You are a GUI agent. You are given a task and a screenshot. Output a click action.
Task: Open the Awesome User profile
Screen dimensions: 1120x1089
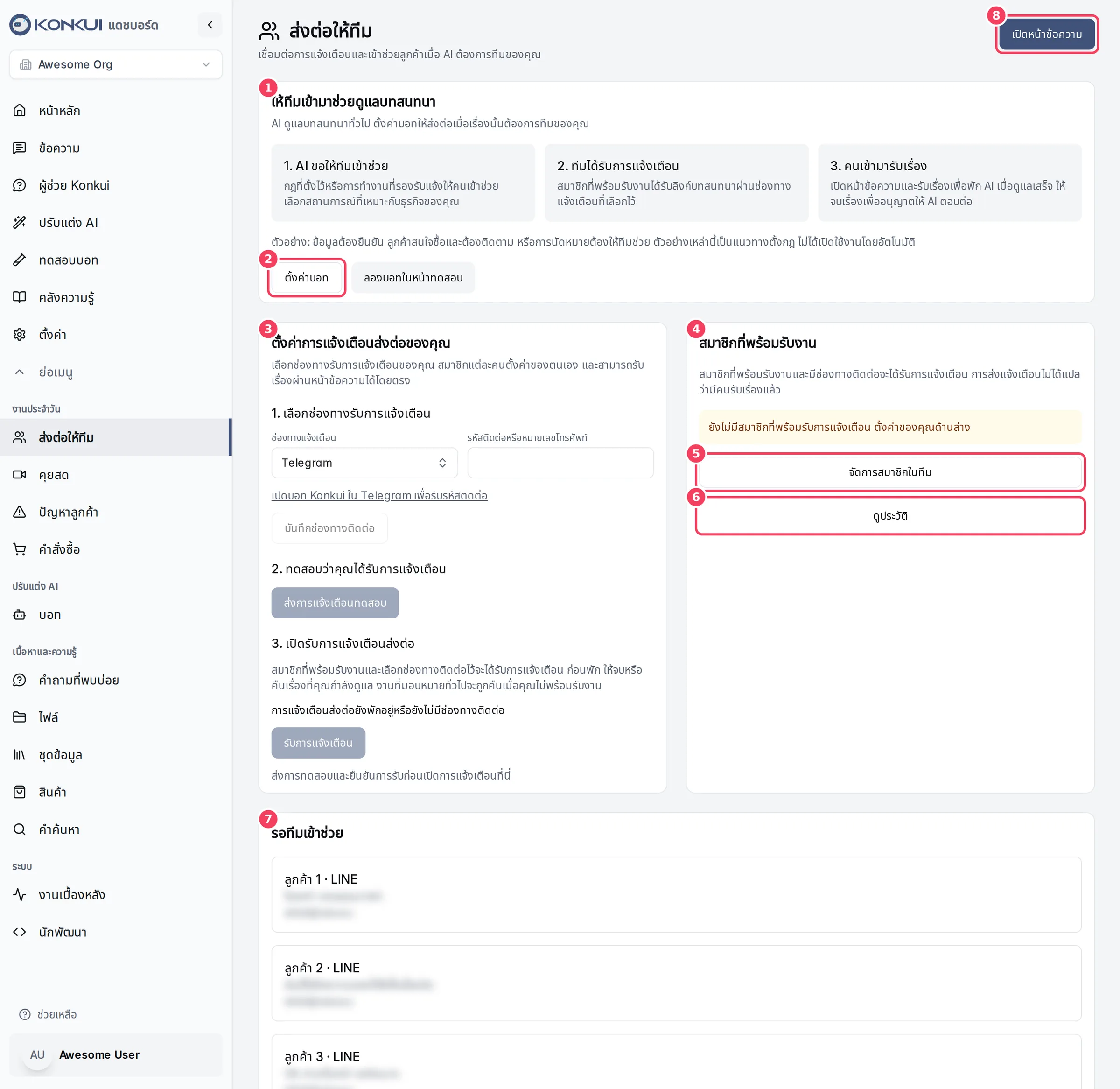pyautogui.click(x=115, y=1054)
